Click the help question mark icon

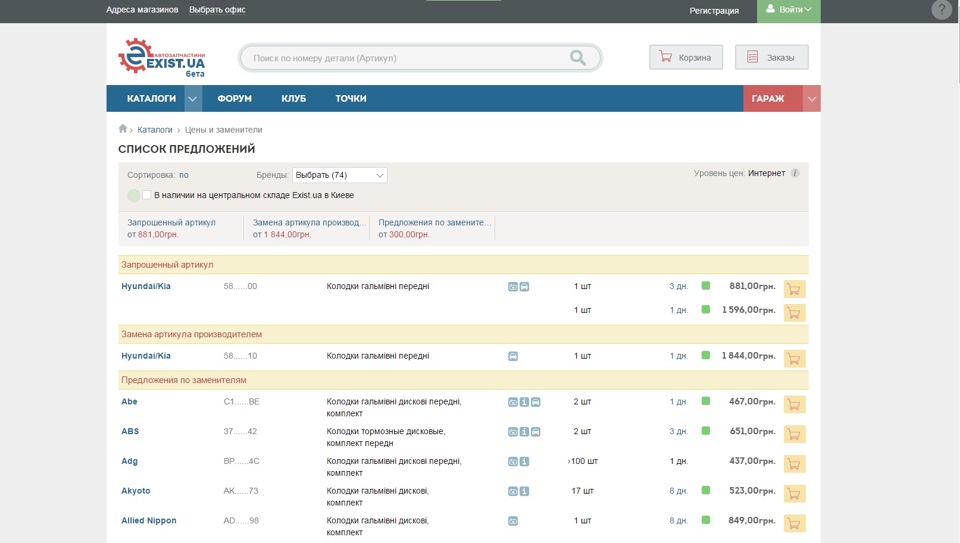(941, 10)
